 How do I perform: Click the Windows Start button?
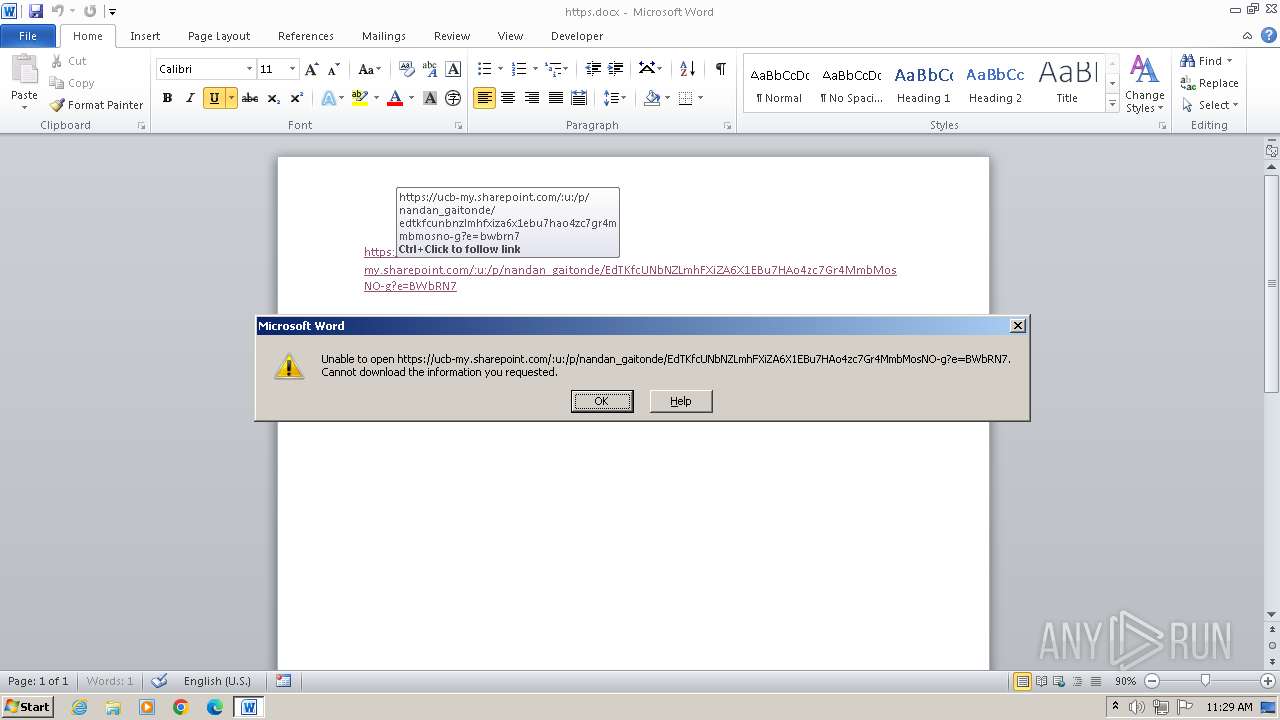coord(27,707)
